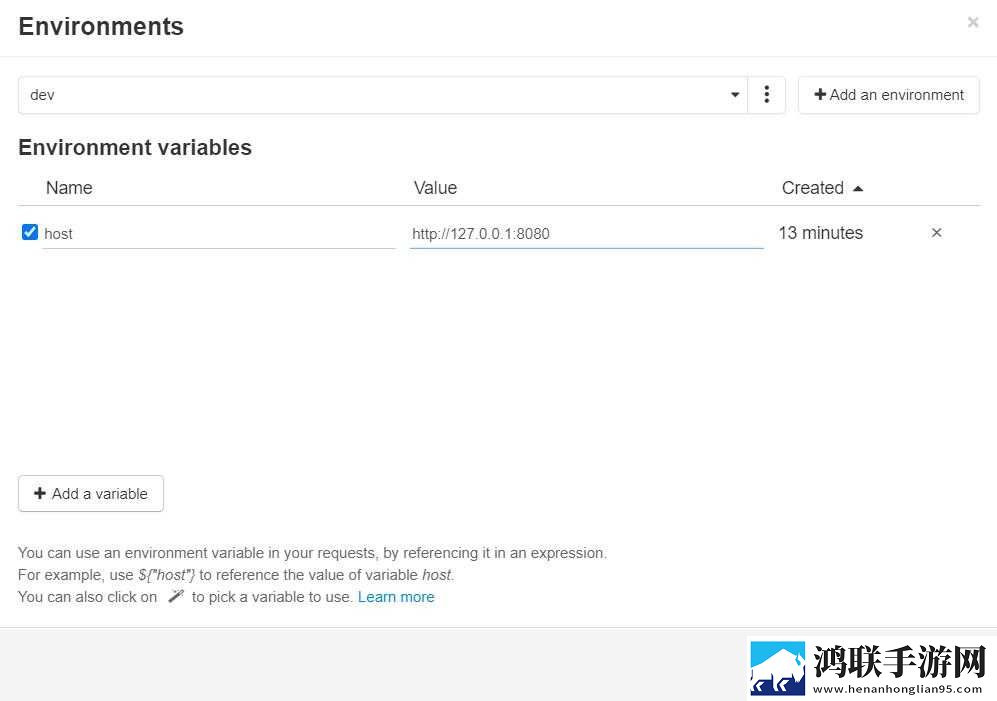The width and height of the screenshot is (997, 701).
Task: Click Add an environment button
Action: coord(888,95)
